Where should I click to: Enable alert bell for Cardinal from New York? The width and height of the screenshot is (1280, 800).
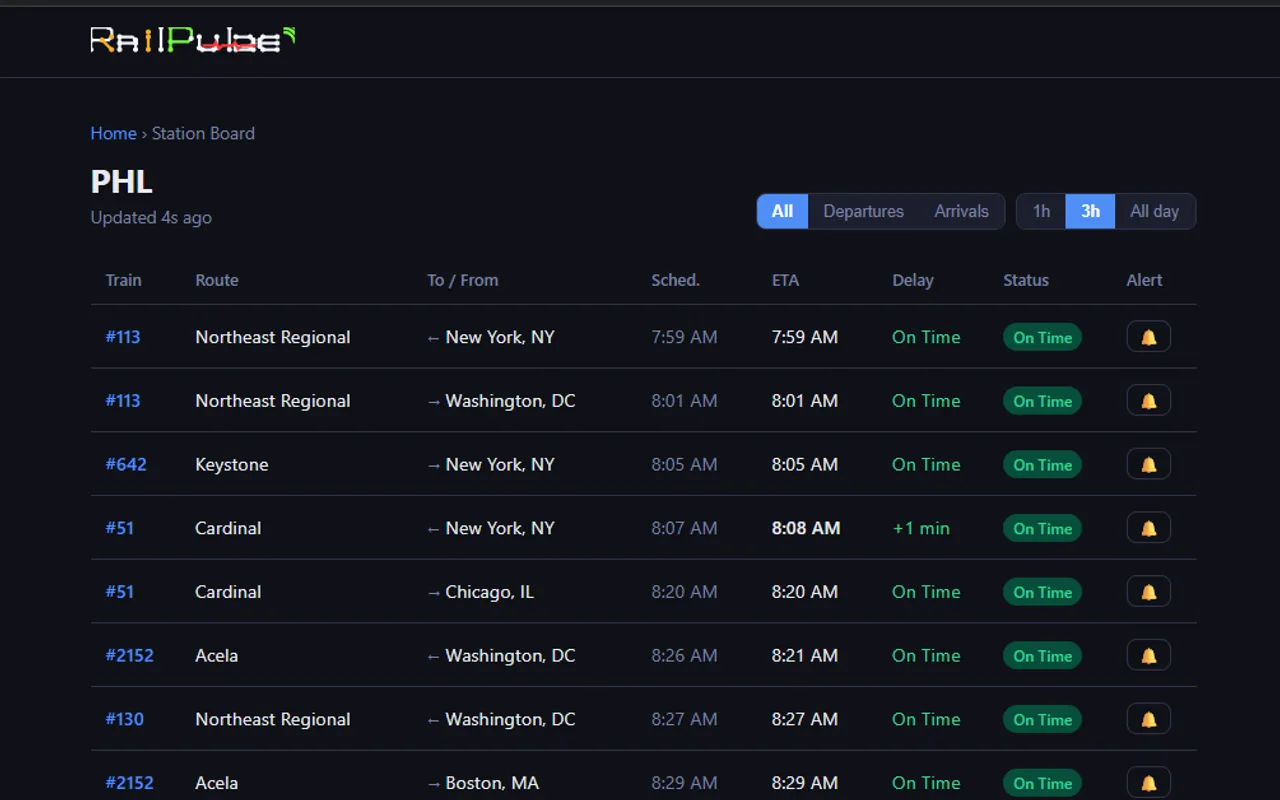[x=1148, y=528]
